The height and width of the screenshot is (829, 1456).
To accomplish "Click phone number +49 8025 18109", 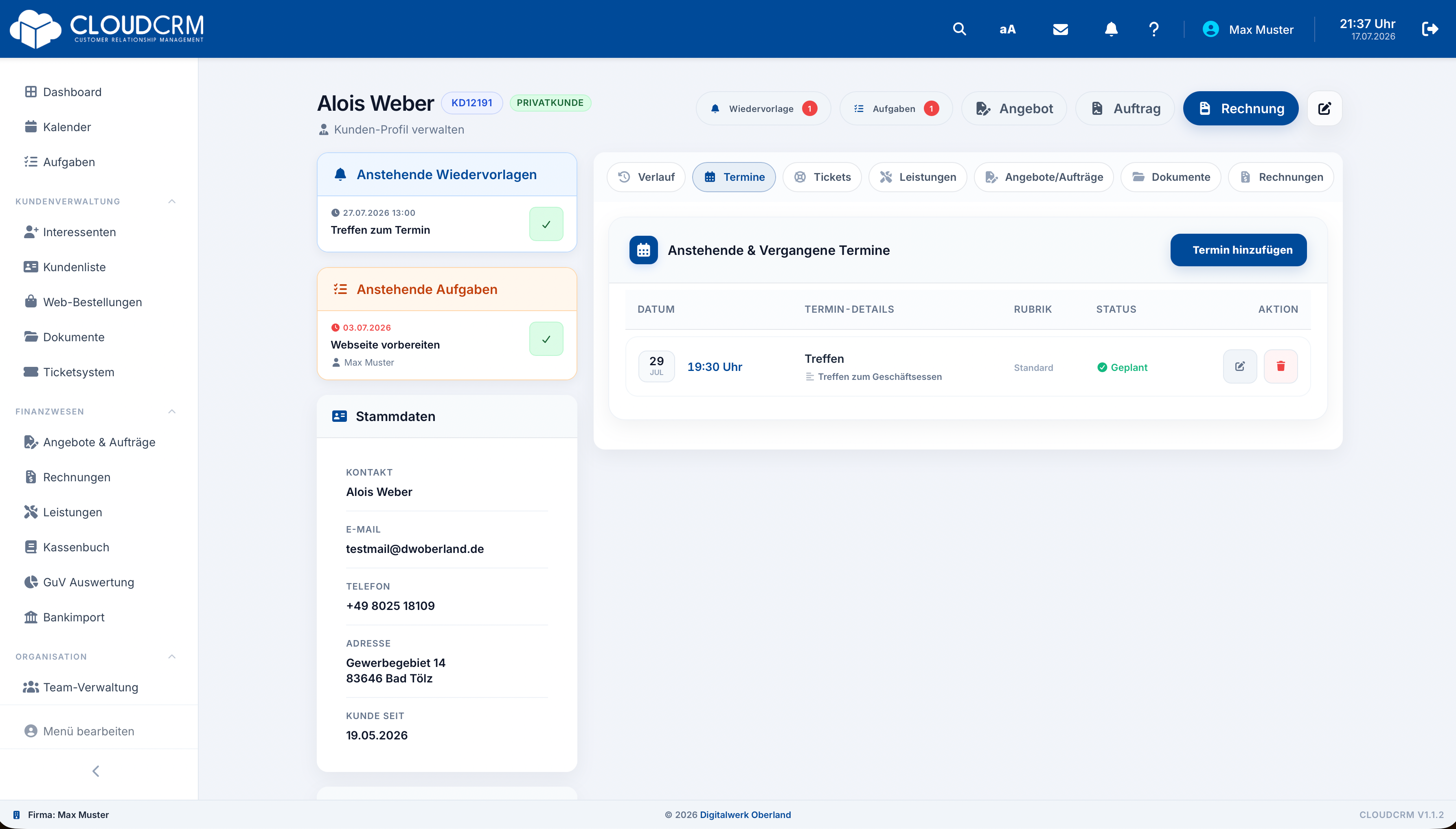I will pyautogui.click(x=390, y=606).
